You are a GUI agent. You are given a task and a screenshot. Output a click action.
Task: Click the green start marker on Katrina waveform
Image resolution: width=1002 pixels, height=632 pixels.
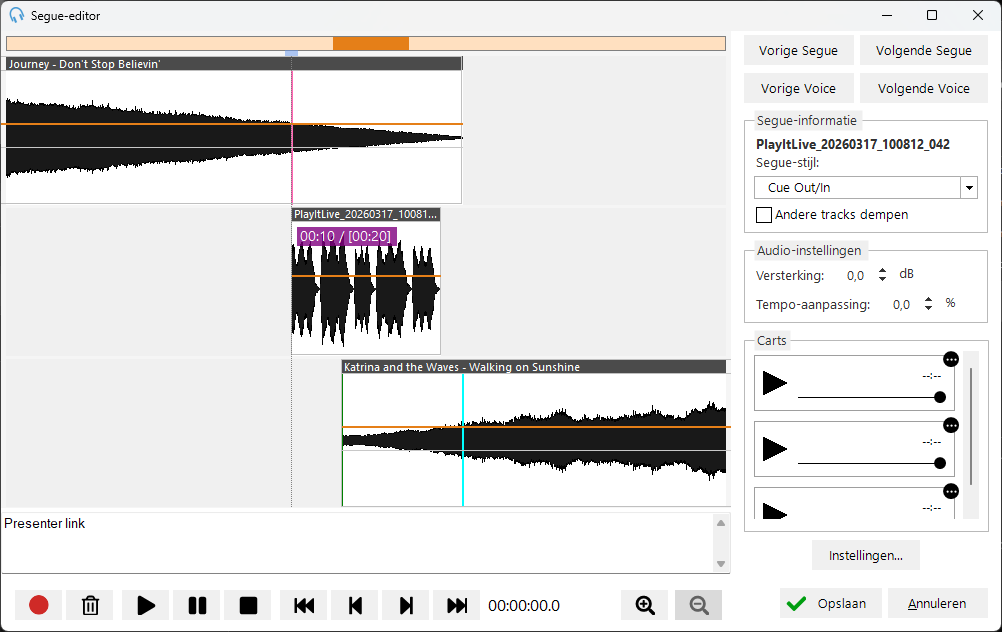343,440
